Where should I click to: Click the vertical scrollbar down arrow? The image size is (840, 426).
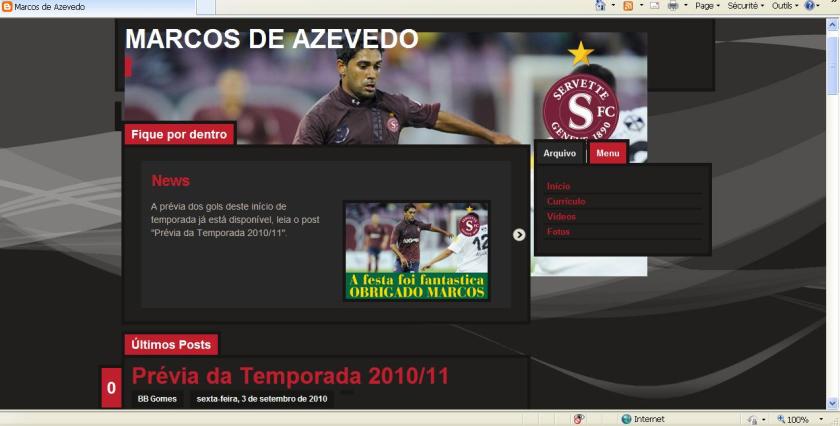833,404
